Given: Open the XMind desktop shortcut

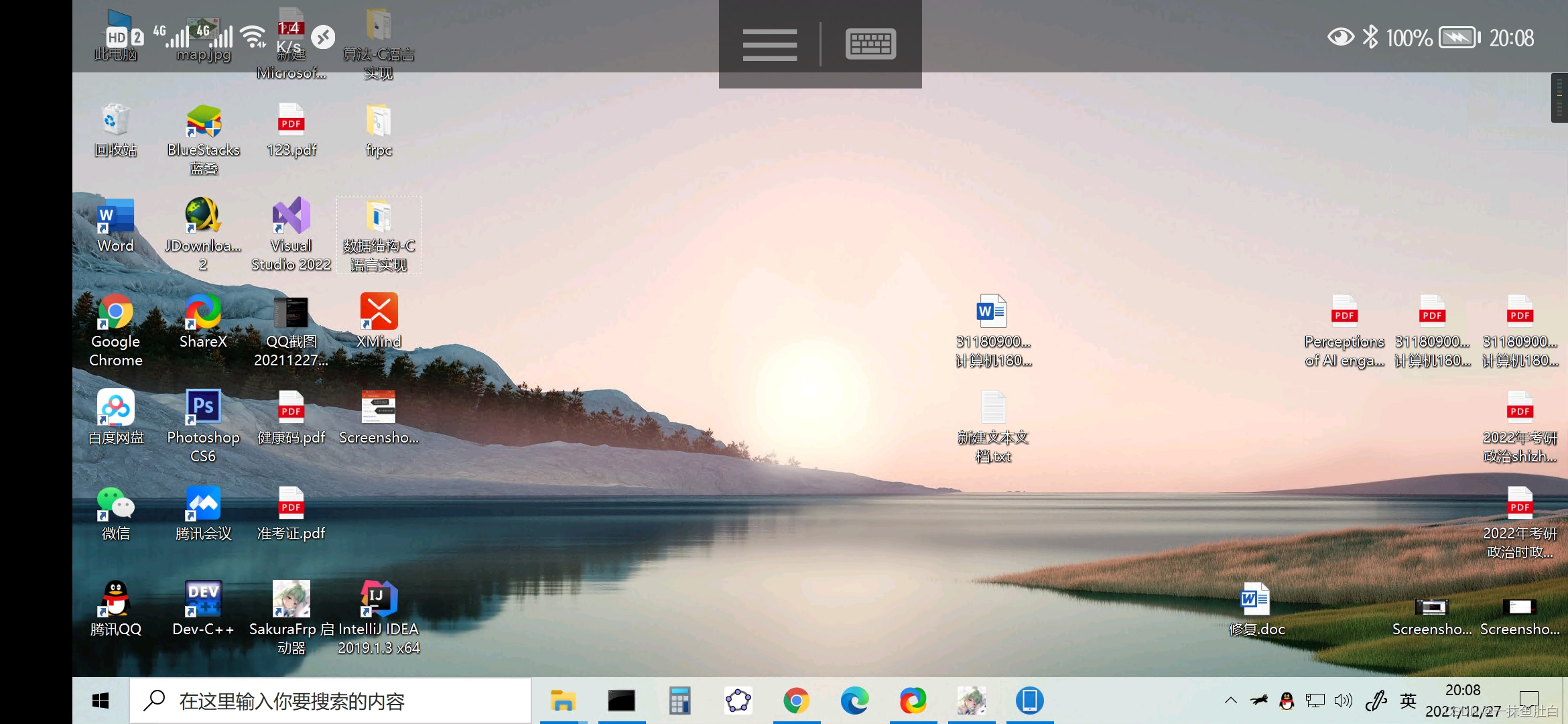Looking at the screenshot, I should tap(379, 312).
